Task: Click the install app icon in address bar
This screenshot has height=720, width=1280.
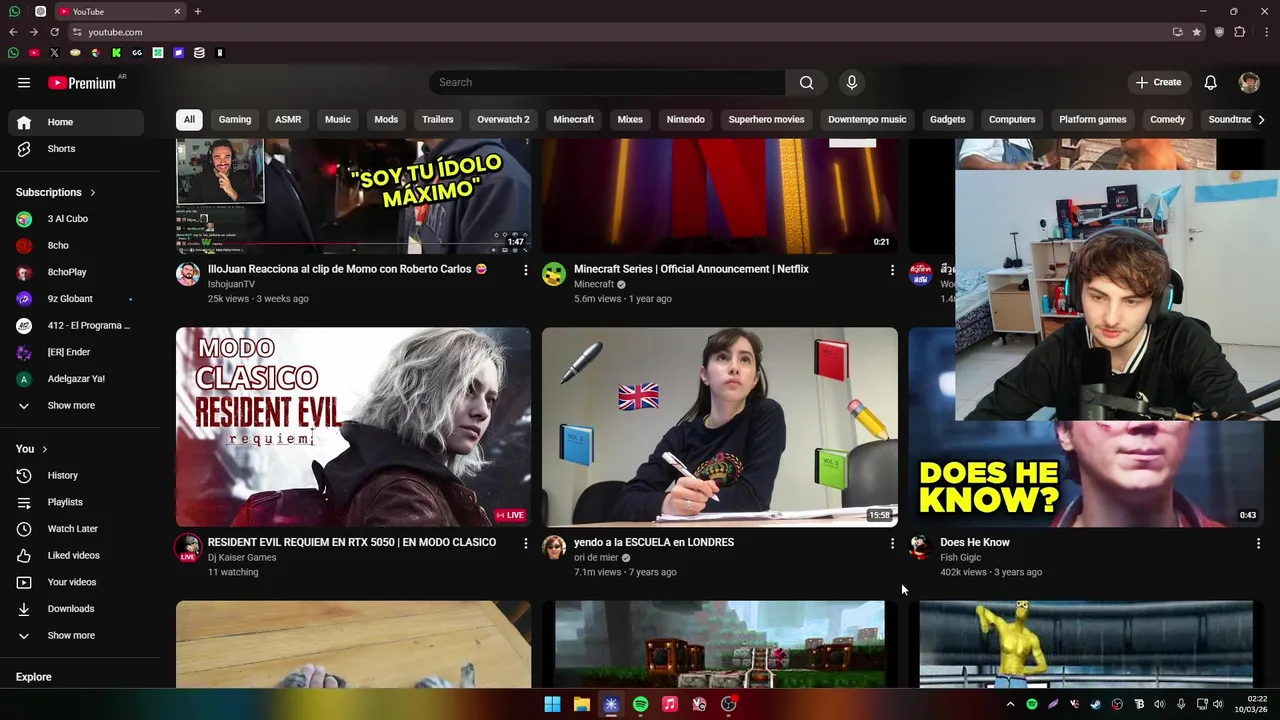Action: click(x=1178, y=32)
